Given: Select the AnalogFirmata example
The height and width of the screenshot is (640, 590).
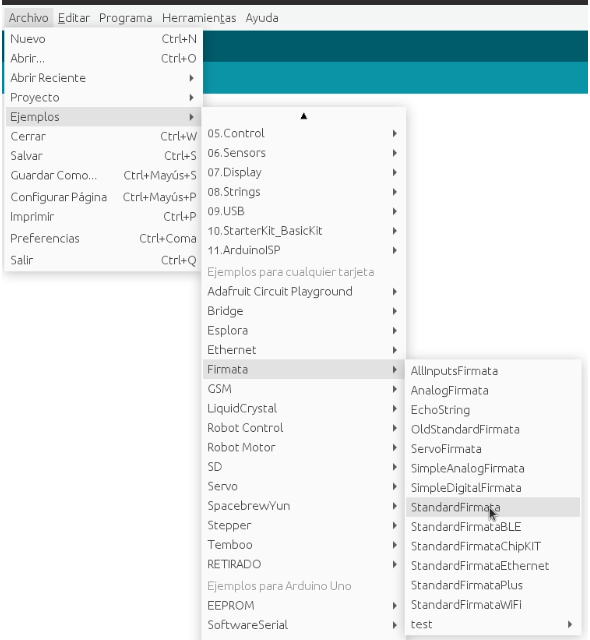Looking at the screenshot, I should [x=493, y=390].
